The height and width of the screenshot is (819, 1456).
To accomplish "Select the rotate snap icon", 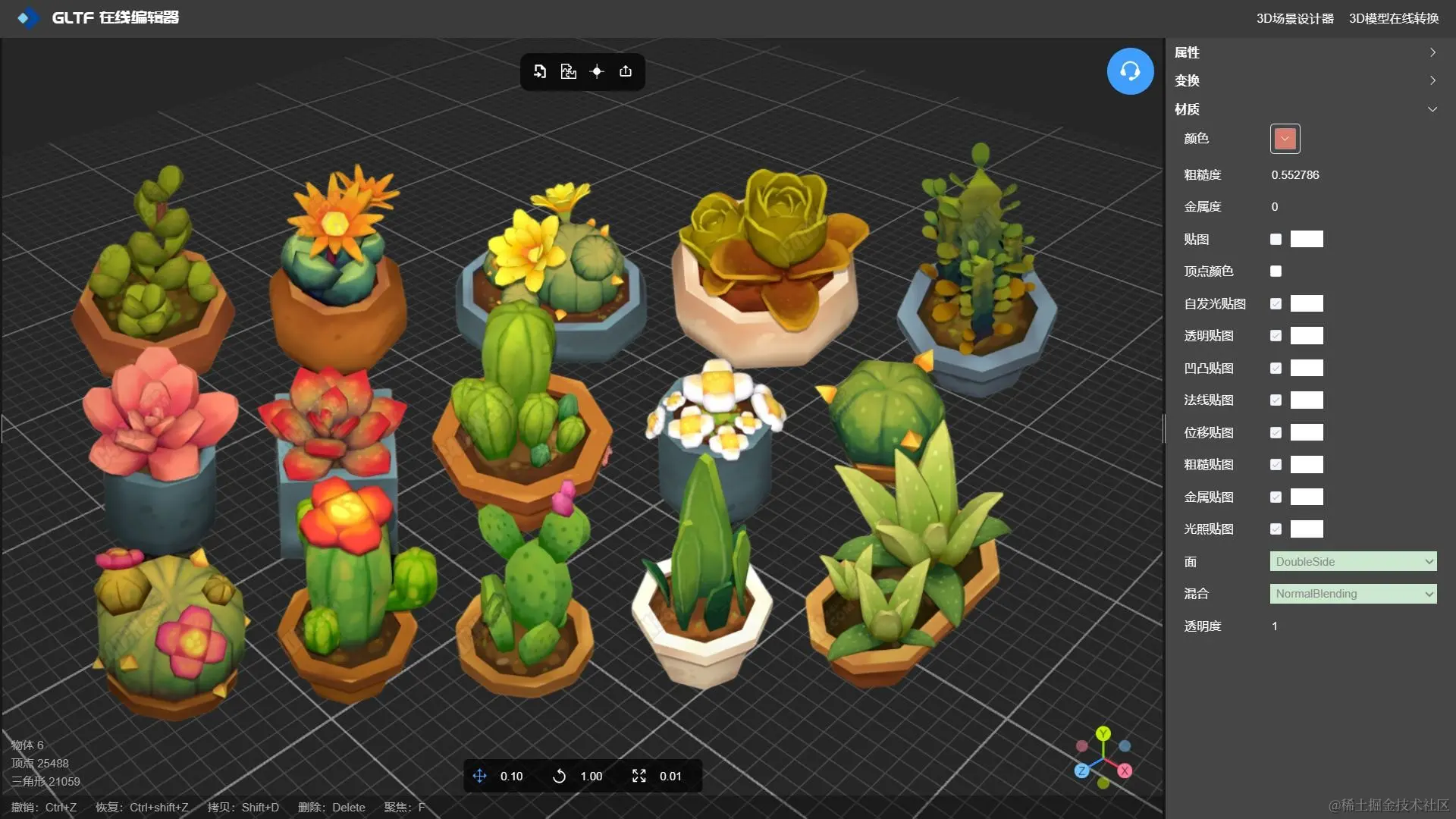I will (x=559, y=776).
